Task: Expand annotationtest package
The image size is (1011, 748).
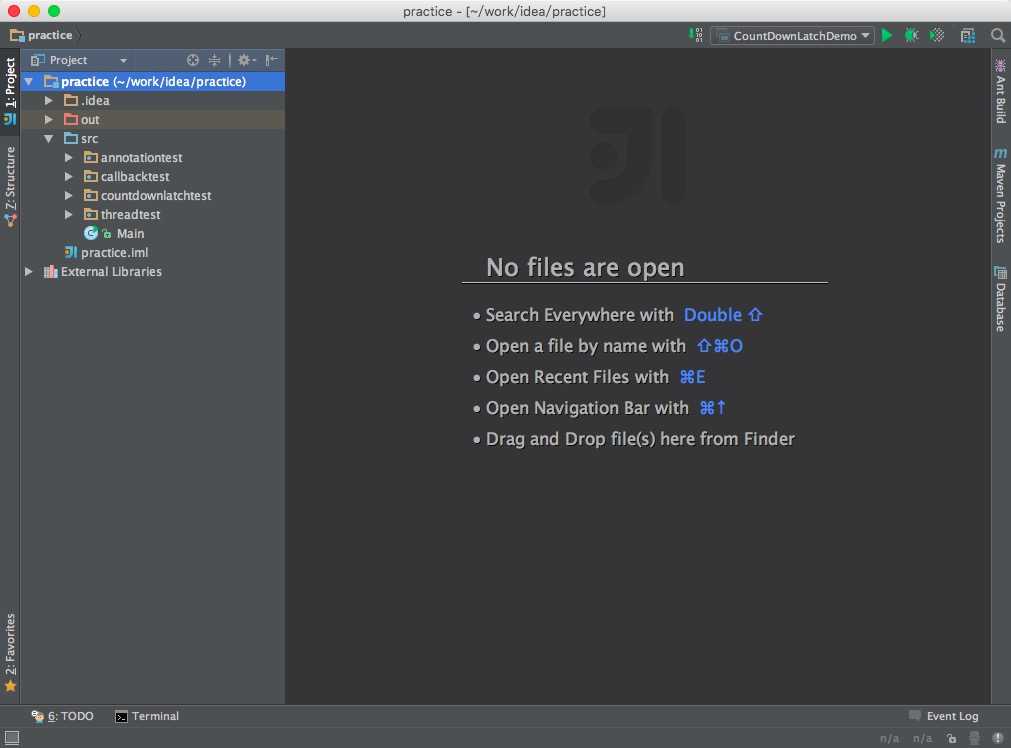Action: [x=68, y=157]
